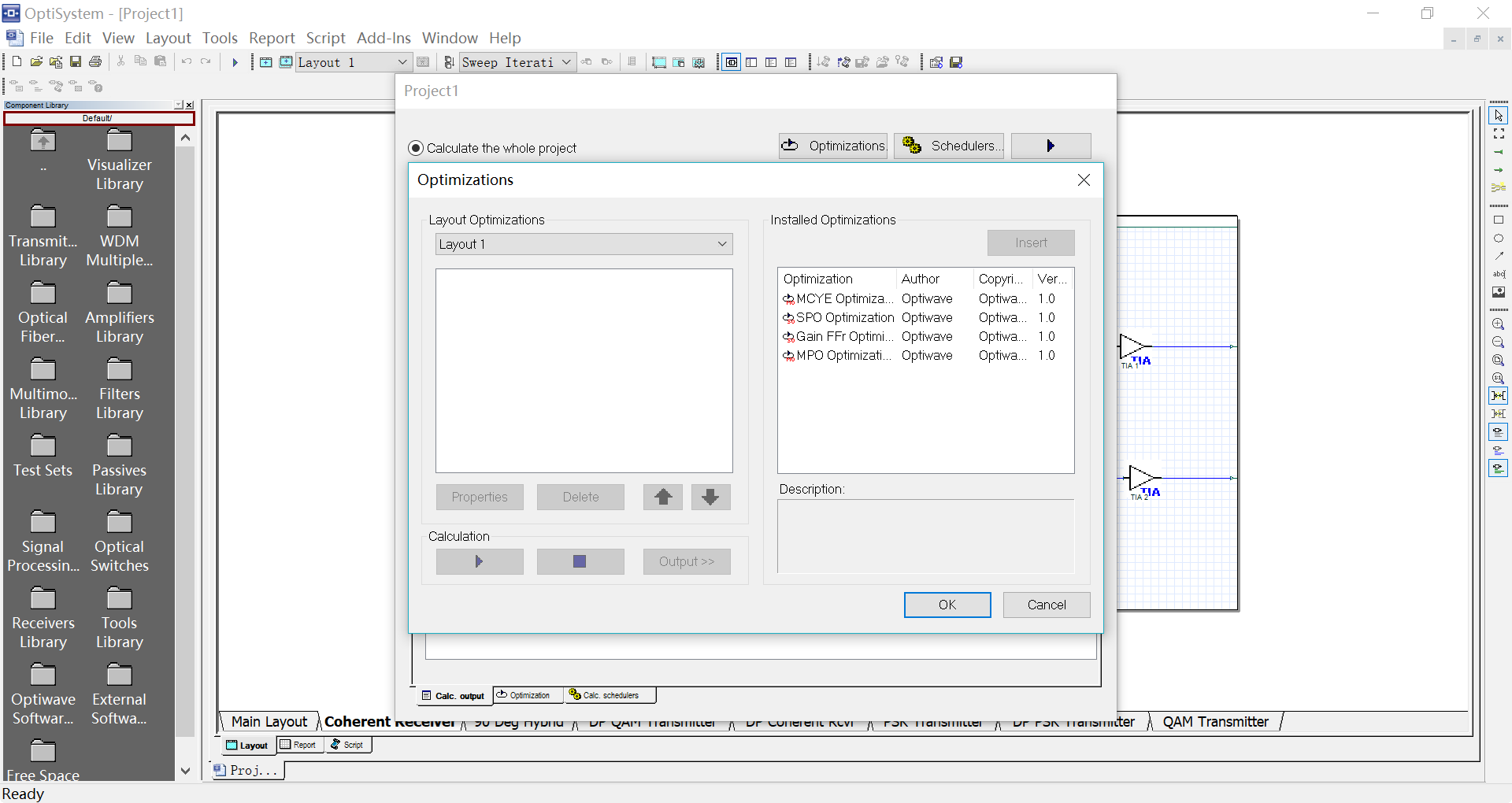Open the Receivers Library folder
Screen dimensions: 1512x803
click(x=43, y=619)
